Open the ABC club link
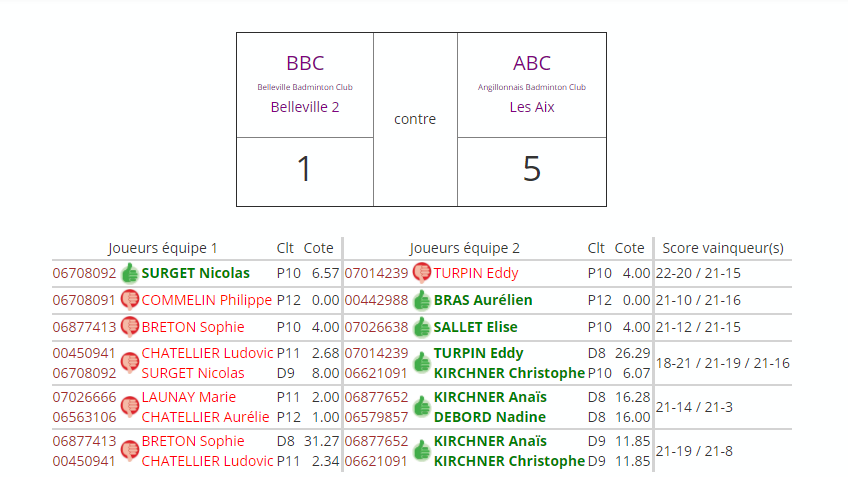 coord(532,64)
